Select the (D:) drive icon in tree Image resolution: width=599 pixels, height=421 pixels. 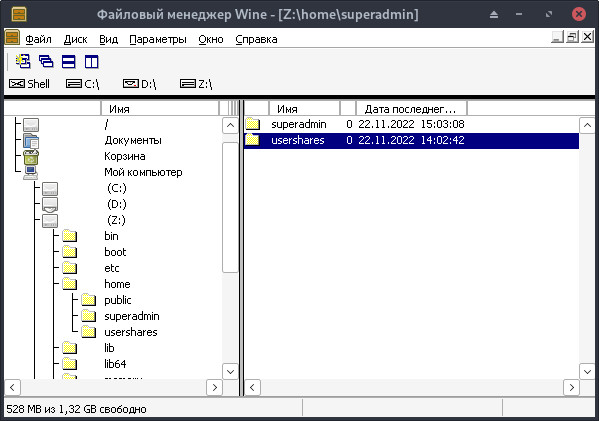[50, 205]
